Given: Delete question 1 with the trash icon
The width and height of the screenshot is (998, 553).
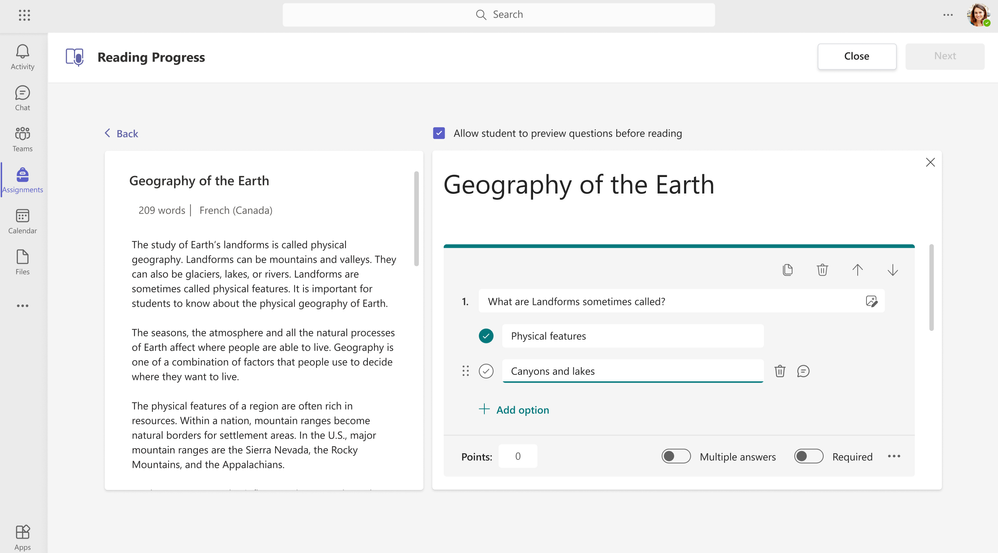Looking at the screenshot, I should tap(822, 270).
